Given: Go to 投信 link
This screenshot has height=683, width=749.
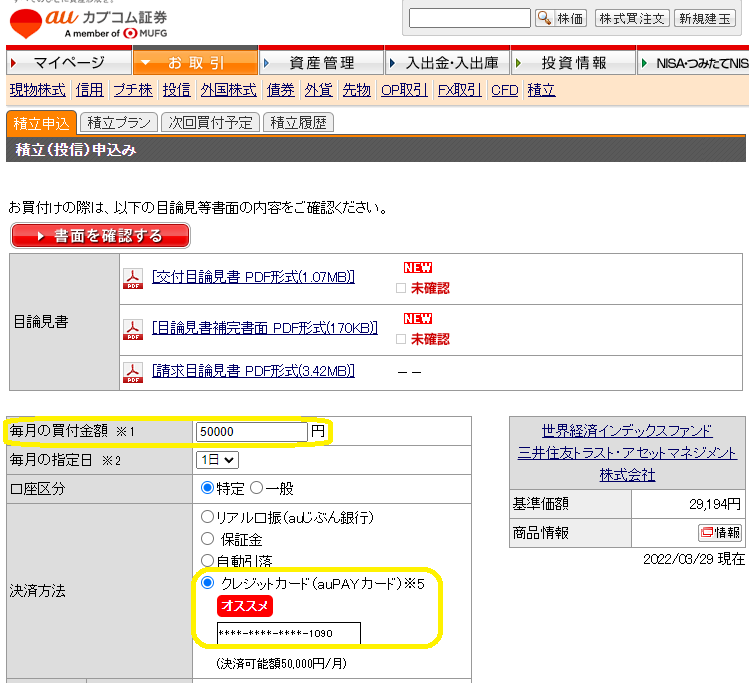Looking at the screenshot, I should pyautogui.click(x=176, y=90).
